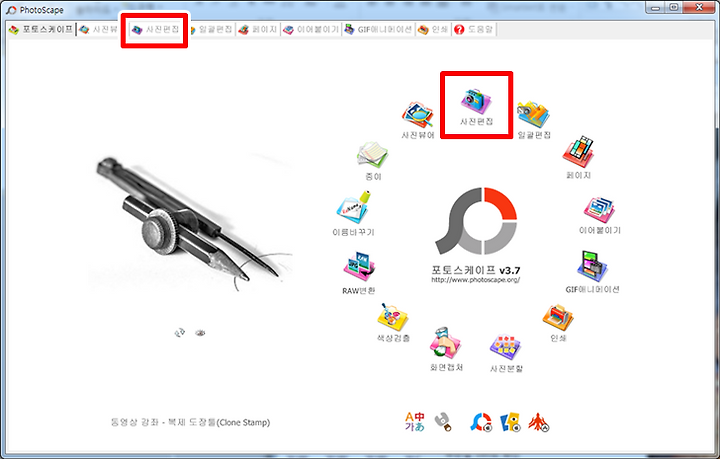720x459 pixels.
Task: Launch the 사진편집 editor icon in circle
Action: (x=476, y=107)
